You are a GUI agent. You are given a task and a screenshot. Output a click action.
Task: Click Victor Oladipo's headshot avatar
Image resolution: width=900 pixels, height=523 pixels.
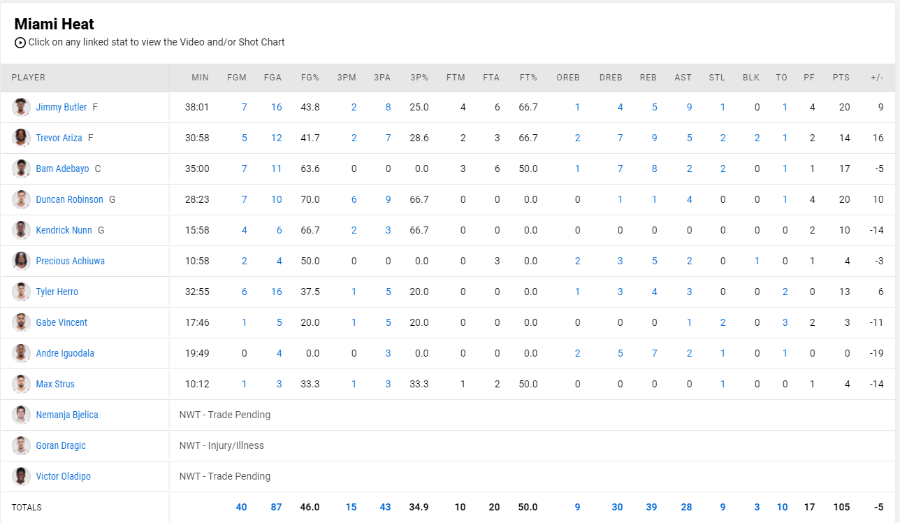click(x=21, y=476)
